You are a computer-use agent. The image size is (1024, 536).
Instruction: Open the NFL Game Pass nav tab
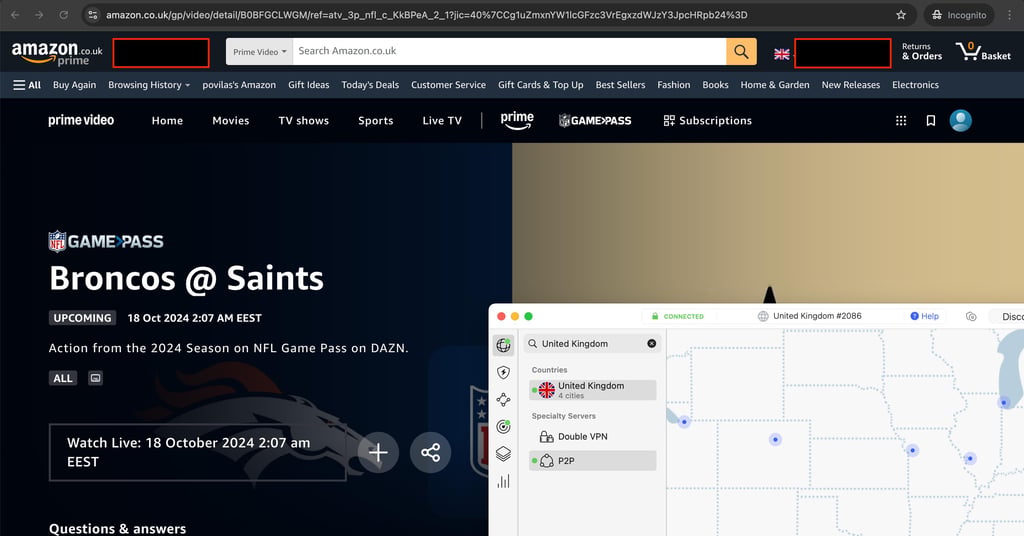[x=595, y=120]
